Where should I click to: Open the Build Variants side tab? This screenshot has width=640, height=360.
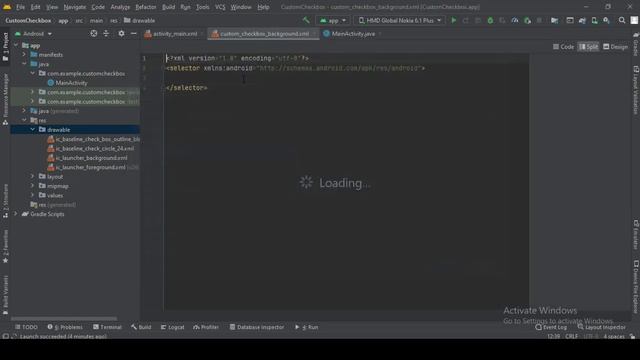5,295
